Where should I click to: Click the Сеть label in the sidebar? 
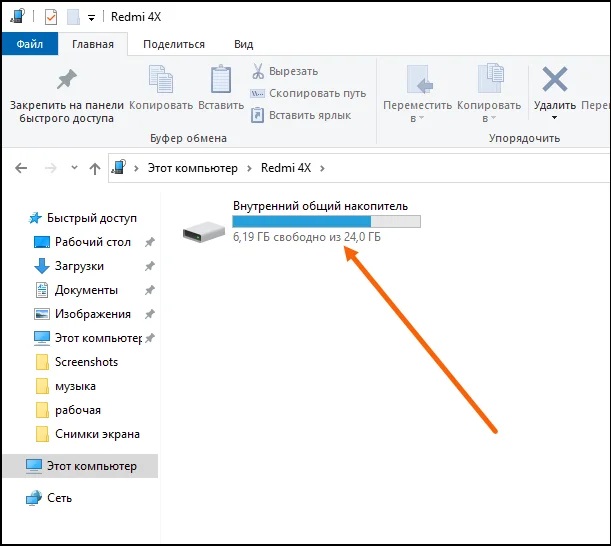pos(60,498)
